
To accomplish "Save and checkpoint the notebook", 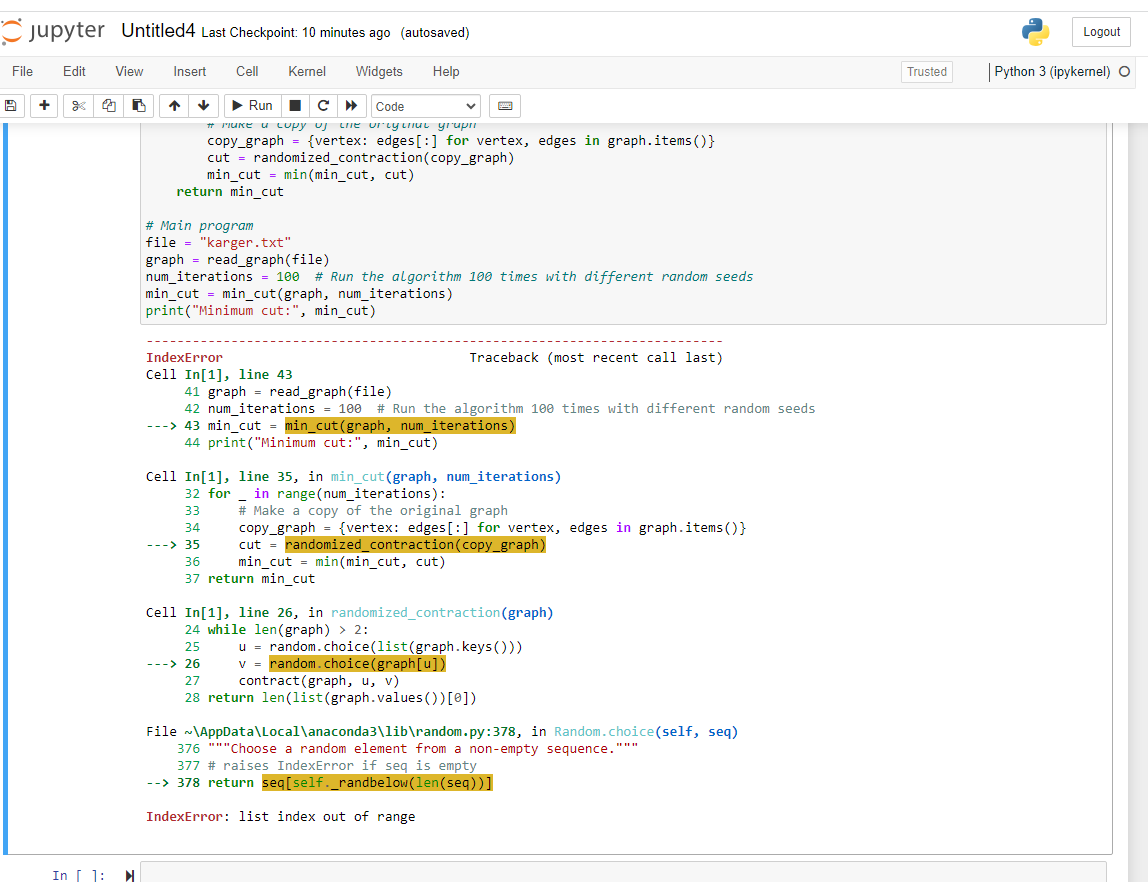I will 11,106.
